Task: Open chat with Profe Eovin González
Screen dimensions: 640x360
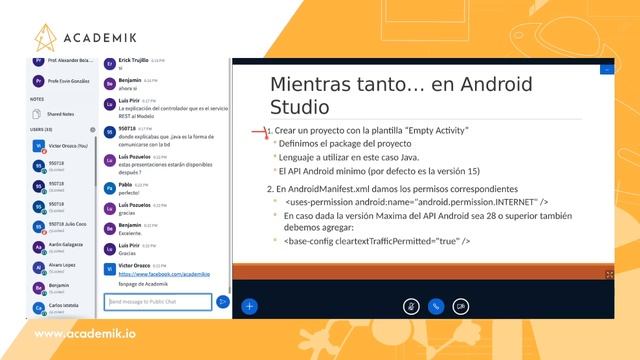Action: 62,81
